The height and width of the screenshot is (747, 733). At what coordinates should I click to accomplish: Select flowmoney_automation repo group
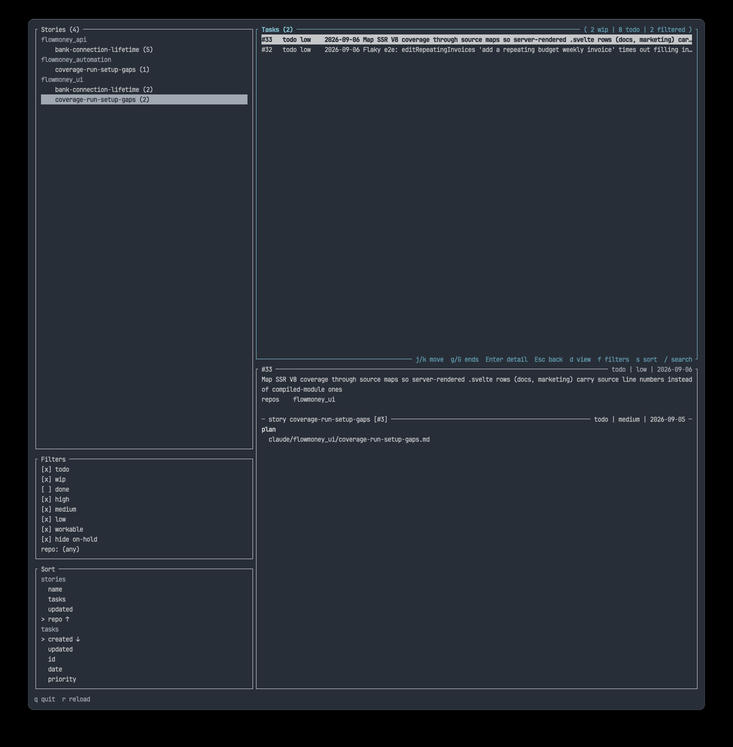click(76, 60)
